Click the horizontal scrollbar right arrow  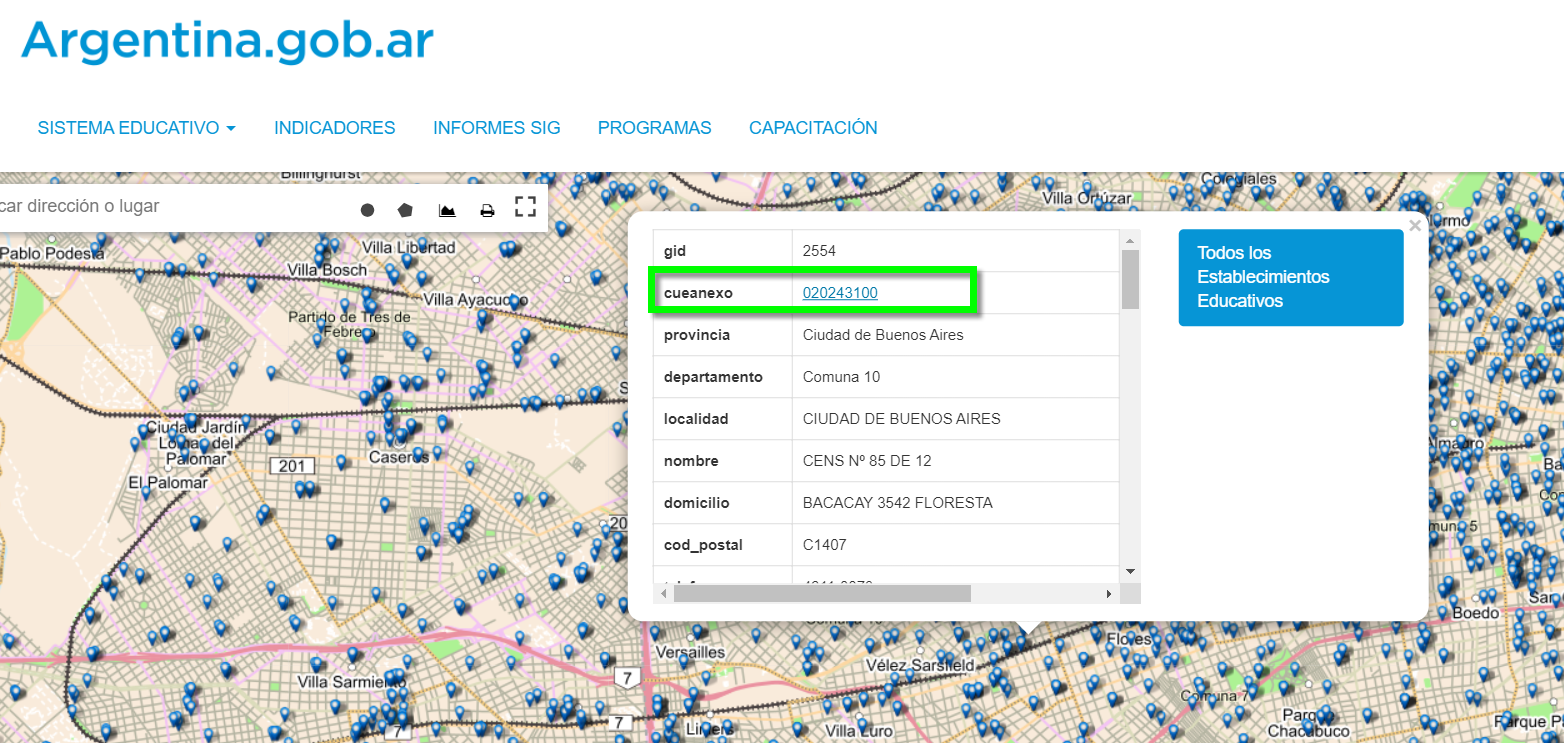click(x=1108, y=594)
